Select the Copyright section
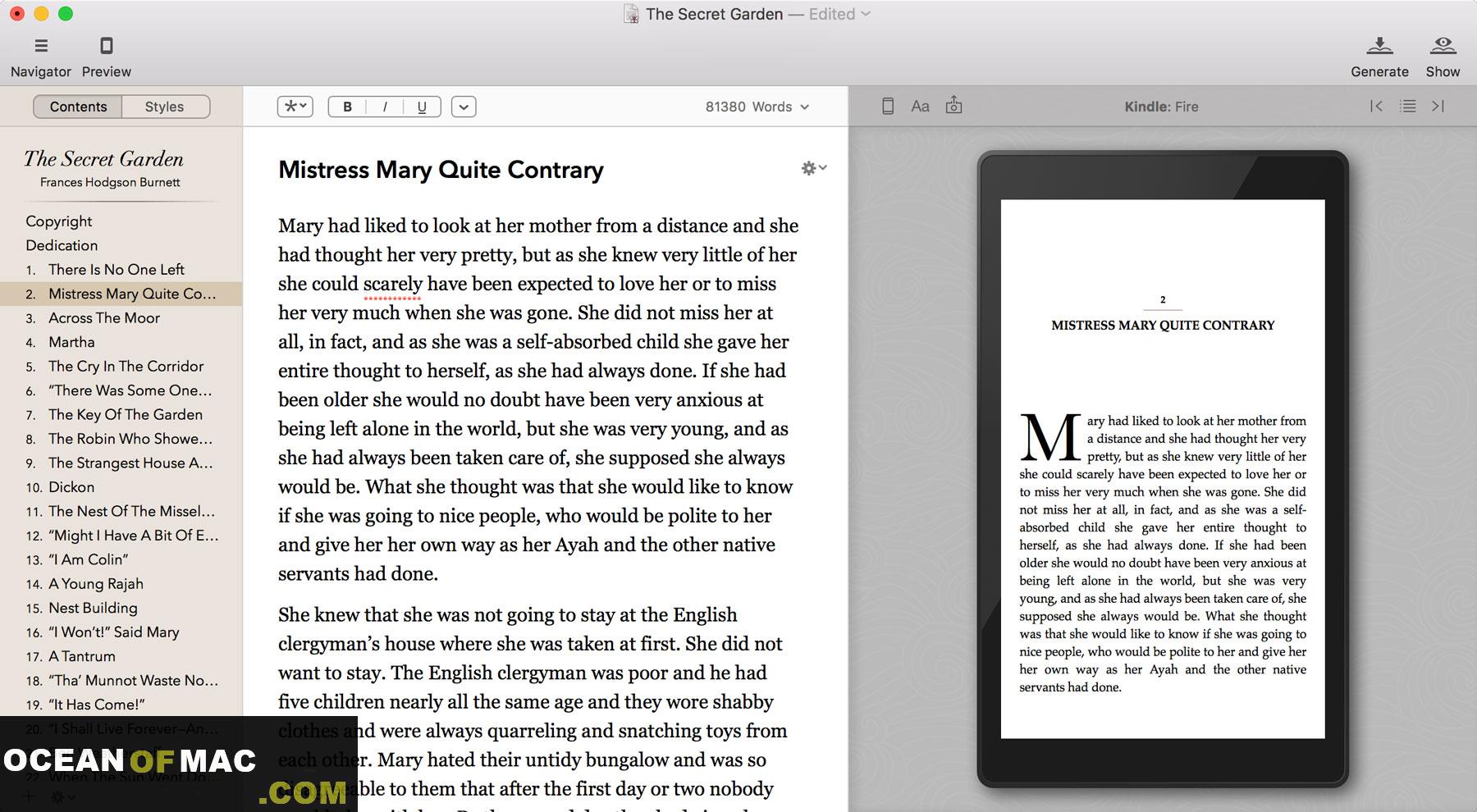1477x812 pixels. click(59, 221)
